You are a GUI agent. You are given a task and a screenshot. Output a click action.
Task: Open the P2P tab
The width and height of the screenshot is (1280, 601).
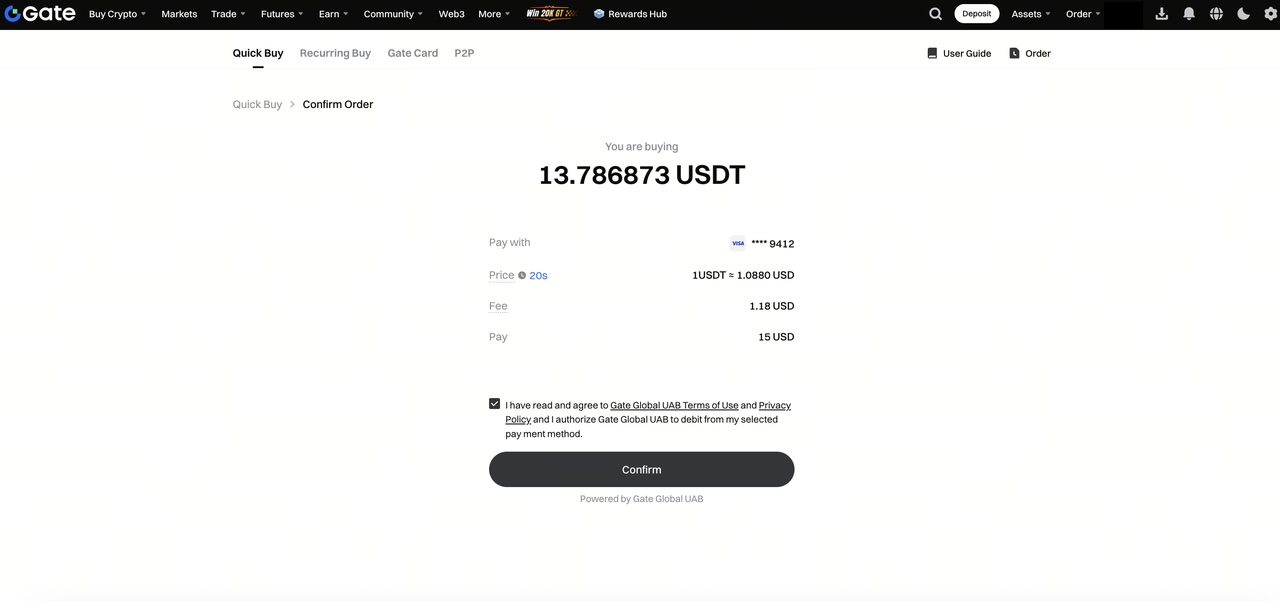(464, 53)
